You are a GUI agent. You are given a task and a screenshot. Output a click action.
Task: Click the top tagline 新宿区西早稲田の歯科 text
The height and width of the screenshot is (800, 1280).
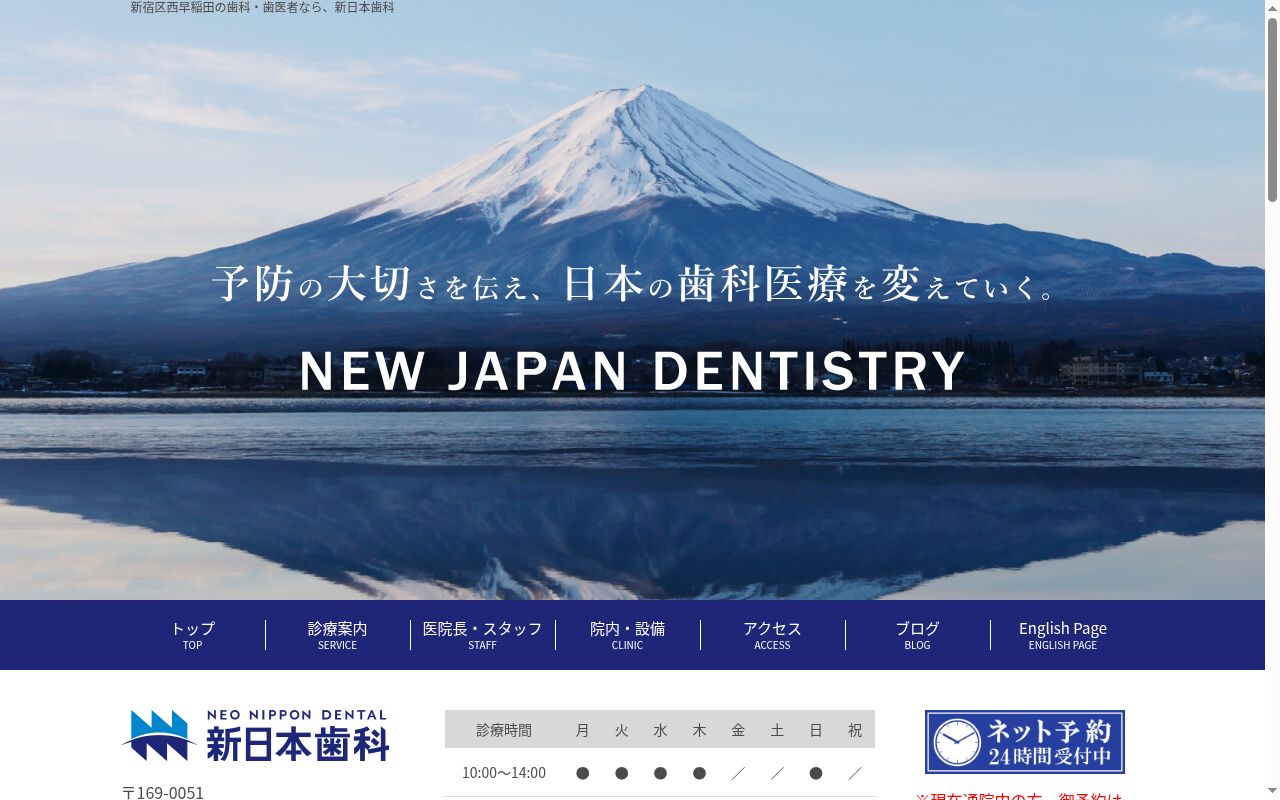click(x=262, y=7)
